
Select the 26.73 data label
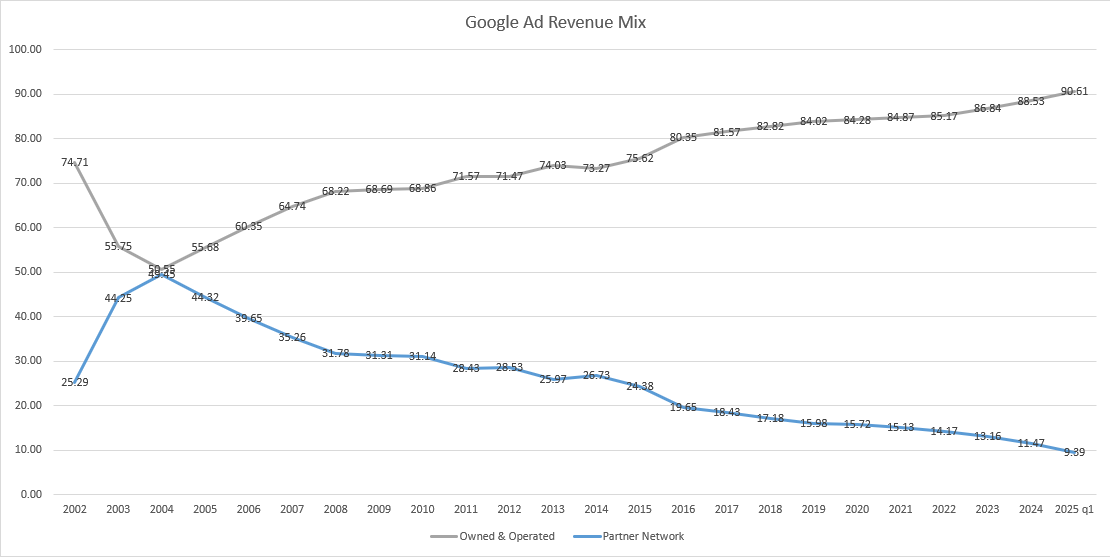[596, 376]
